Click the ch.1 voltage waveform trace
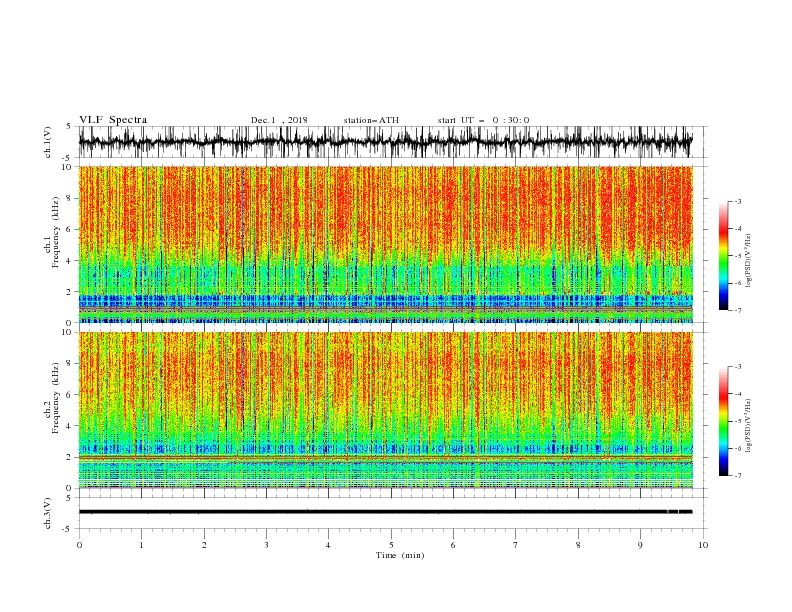The height and width of the screenshot is (612, 792). coord(385,142)
